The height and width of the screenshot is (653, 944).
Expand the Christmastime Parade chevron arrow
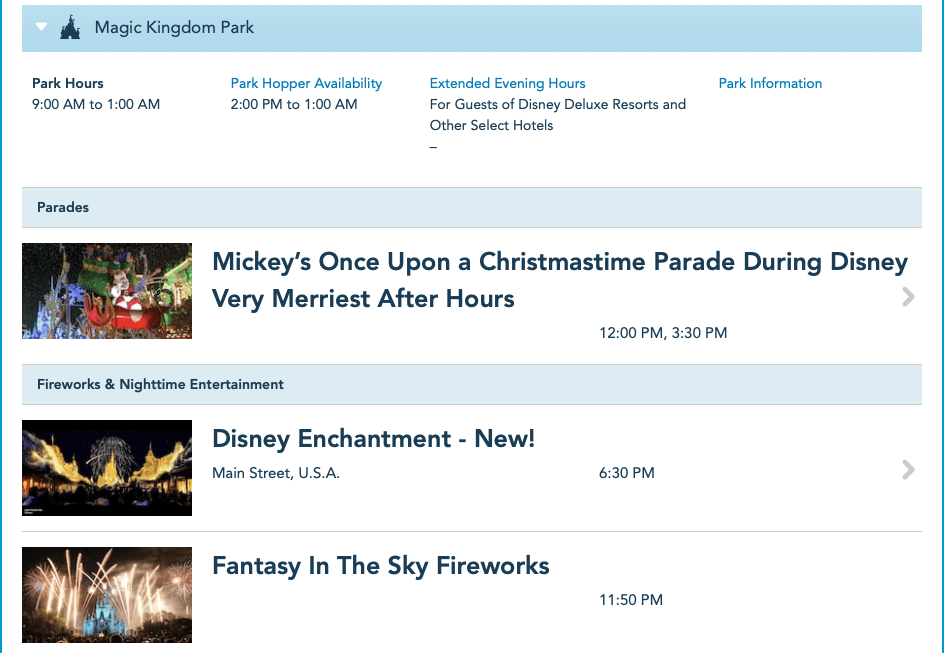[908, 296]
